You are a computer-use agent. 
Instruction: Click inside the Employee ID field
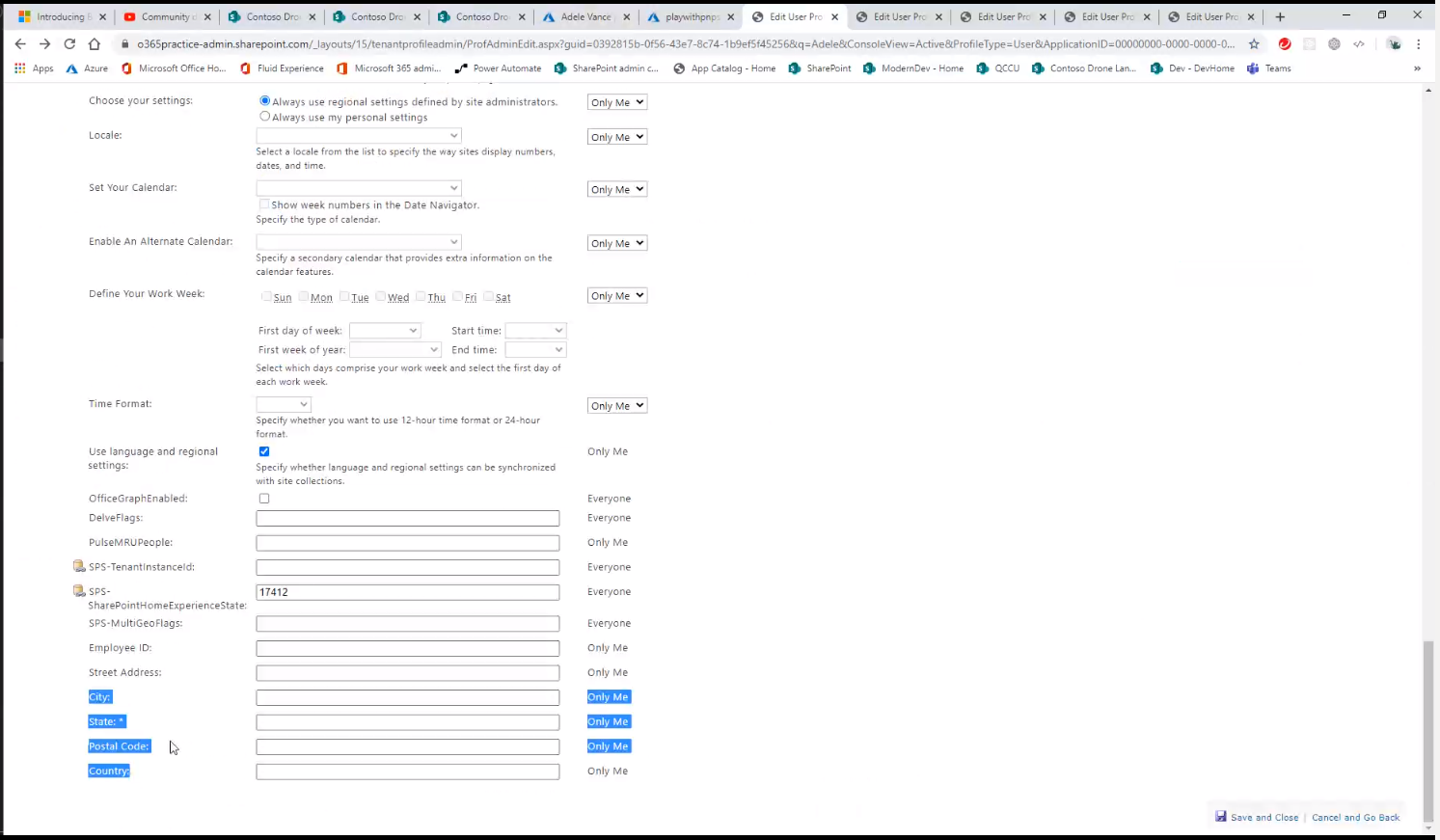coord(407,647)
